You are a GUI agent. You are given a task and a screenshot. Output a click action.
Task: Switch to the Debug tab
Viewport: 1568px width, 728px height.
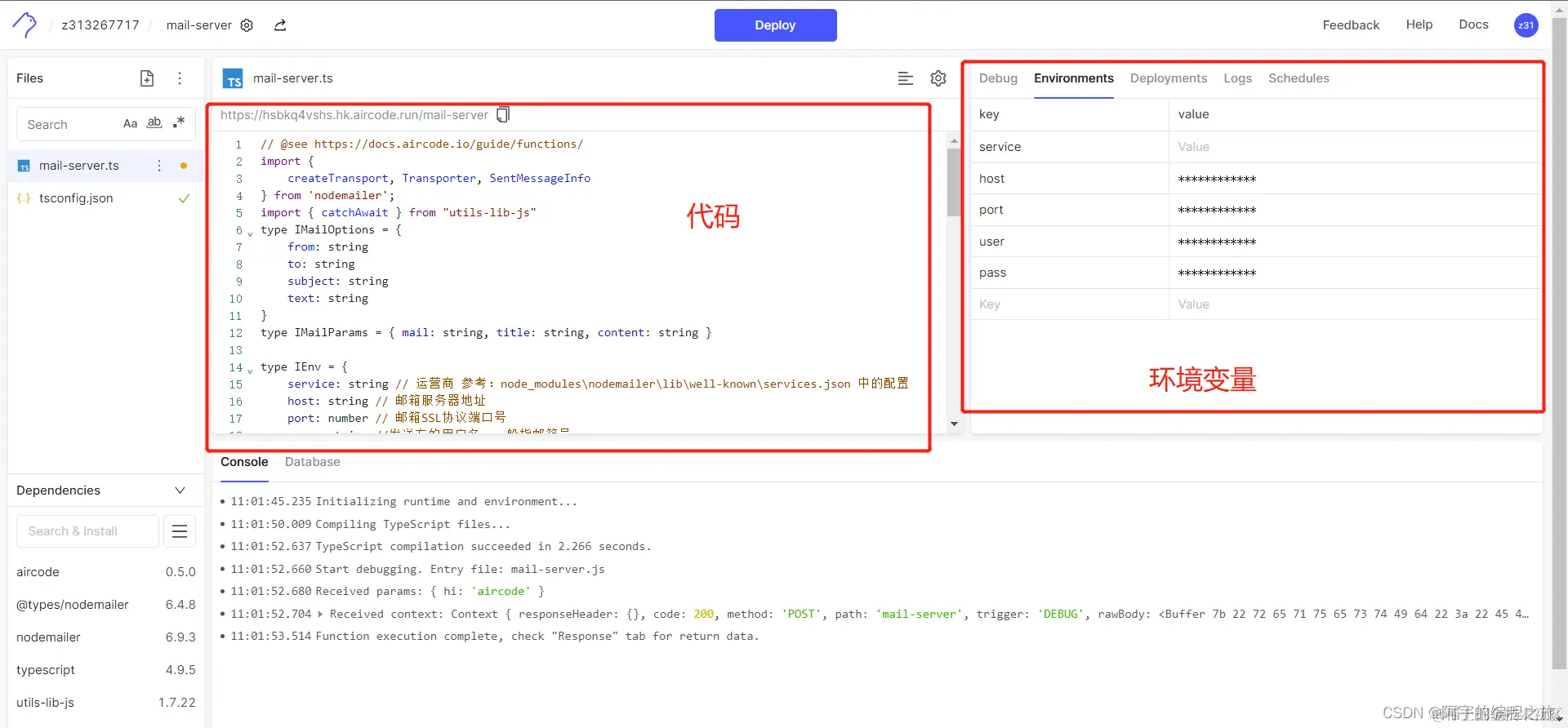pos(998,78)
